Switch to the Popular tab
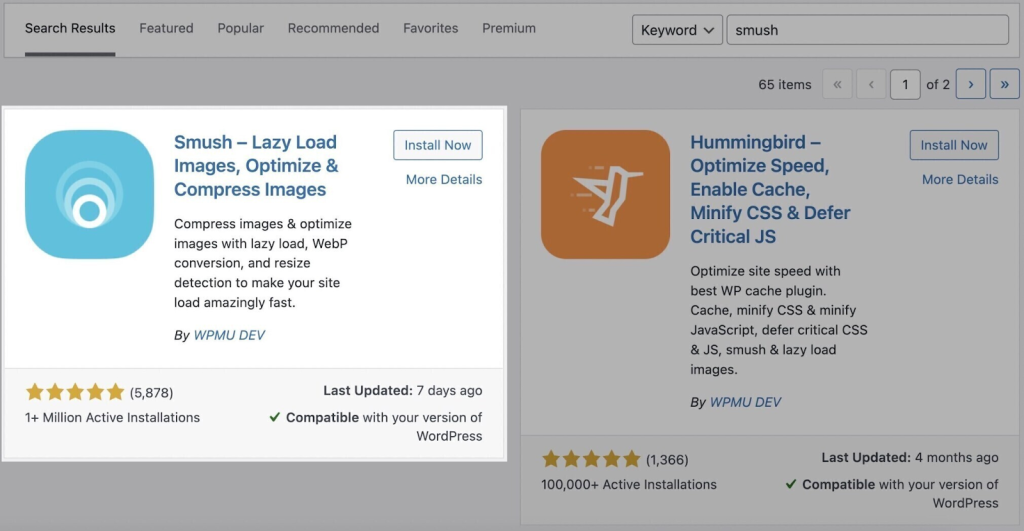Viewport: 1024px width, 531px height. tap(240, 28)
